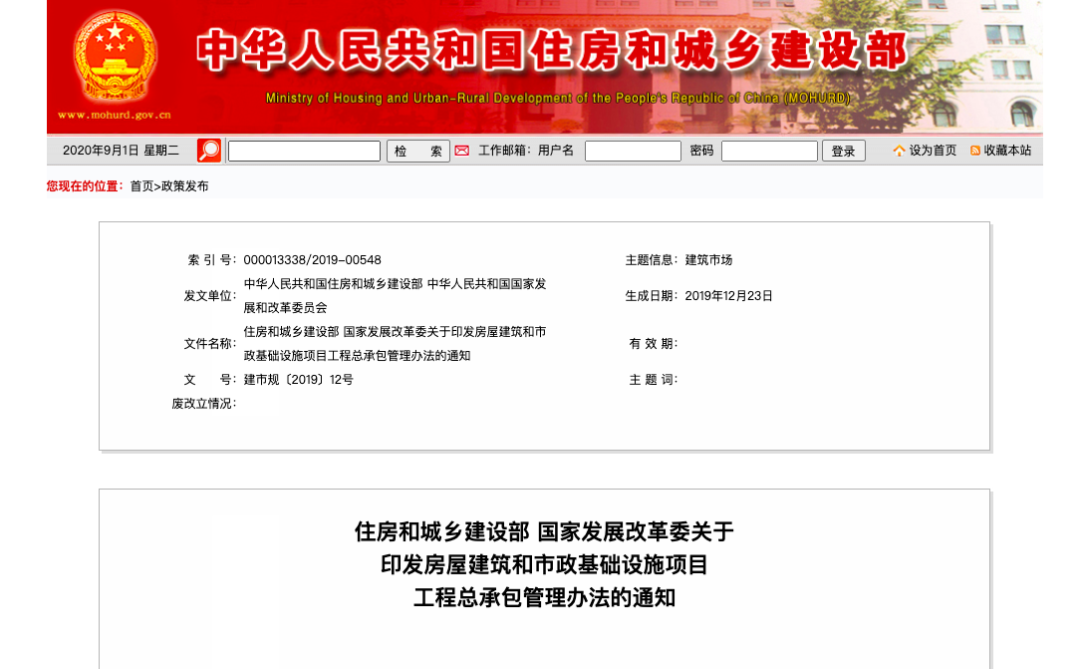This screenshot has width=1080, height=669.
Task: Click the 用户名 username field
Action: pyautogui.click(x=633, y=150)
